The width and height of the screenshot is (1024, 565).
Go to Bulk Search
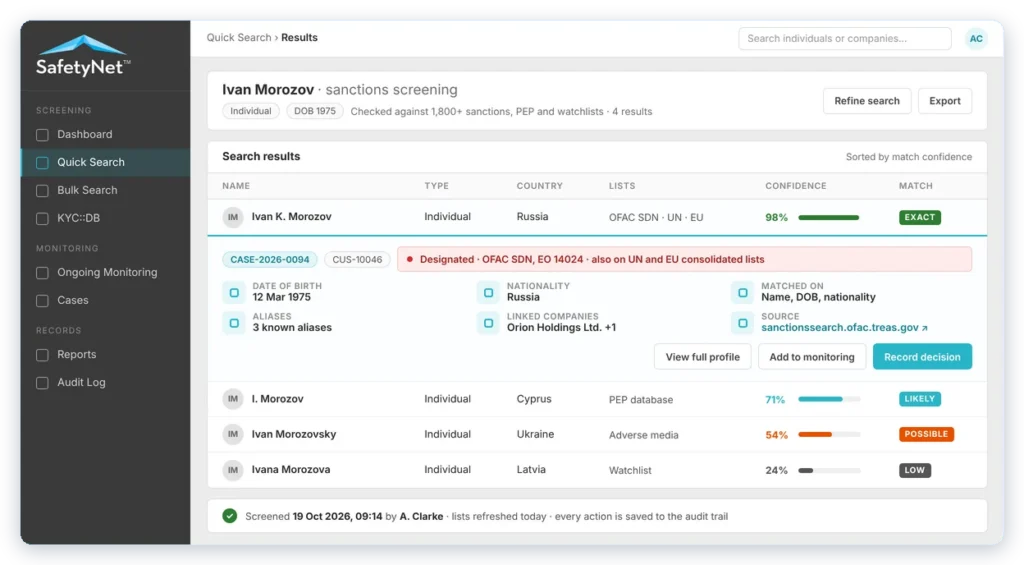click(105, 191)
